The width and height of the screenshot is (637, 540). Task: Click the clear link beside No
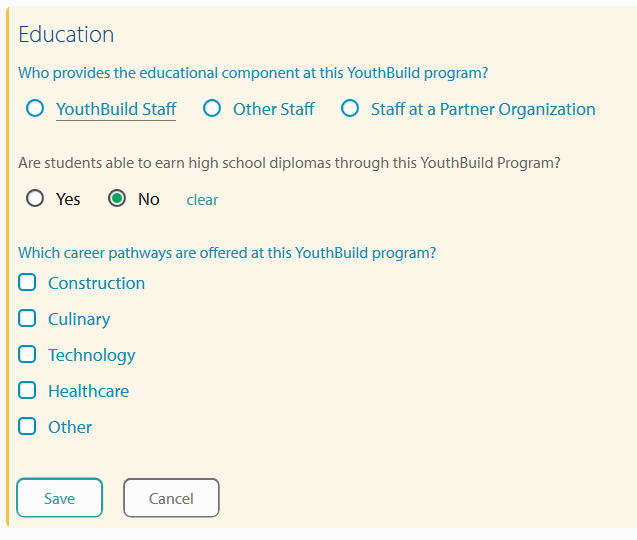pos(202,200)
